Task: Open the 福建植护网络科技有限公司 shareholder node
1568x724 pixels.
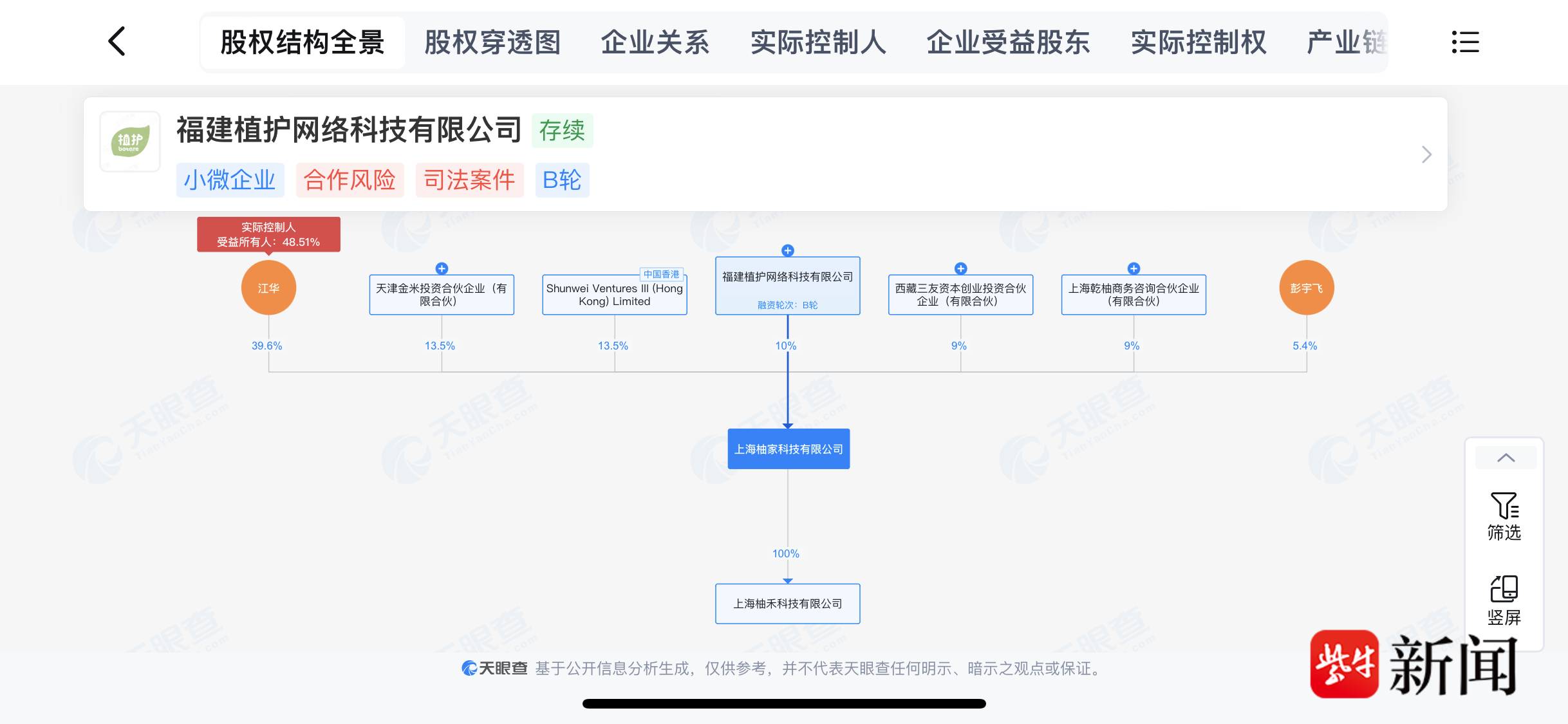Action: click(x=787, y=286)
